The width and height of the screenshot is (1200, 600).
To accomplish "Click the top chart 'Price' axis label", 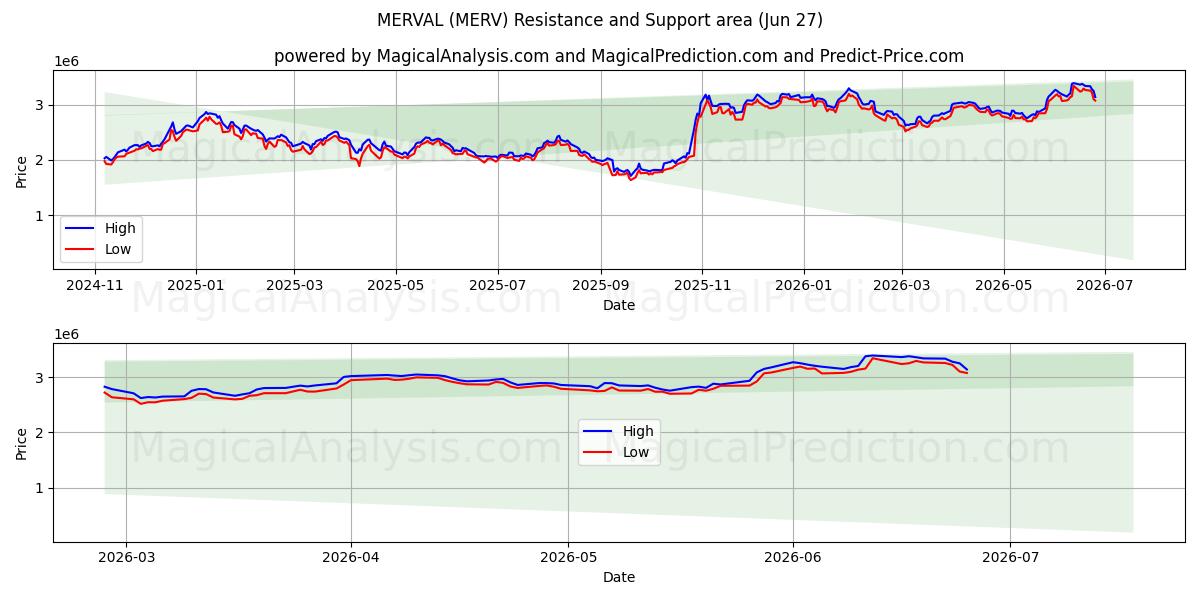I will point(22,170).
